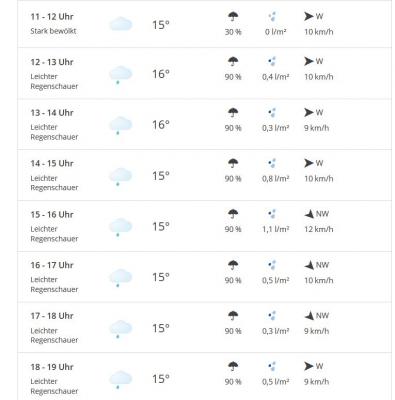Select the 11 - 12 Uhr Stark bewölkt row

[204, 24]
